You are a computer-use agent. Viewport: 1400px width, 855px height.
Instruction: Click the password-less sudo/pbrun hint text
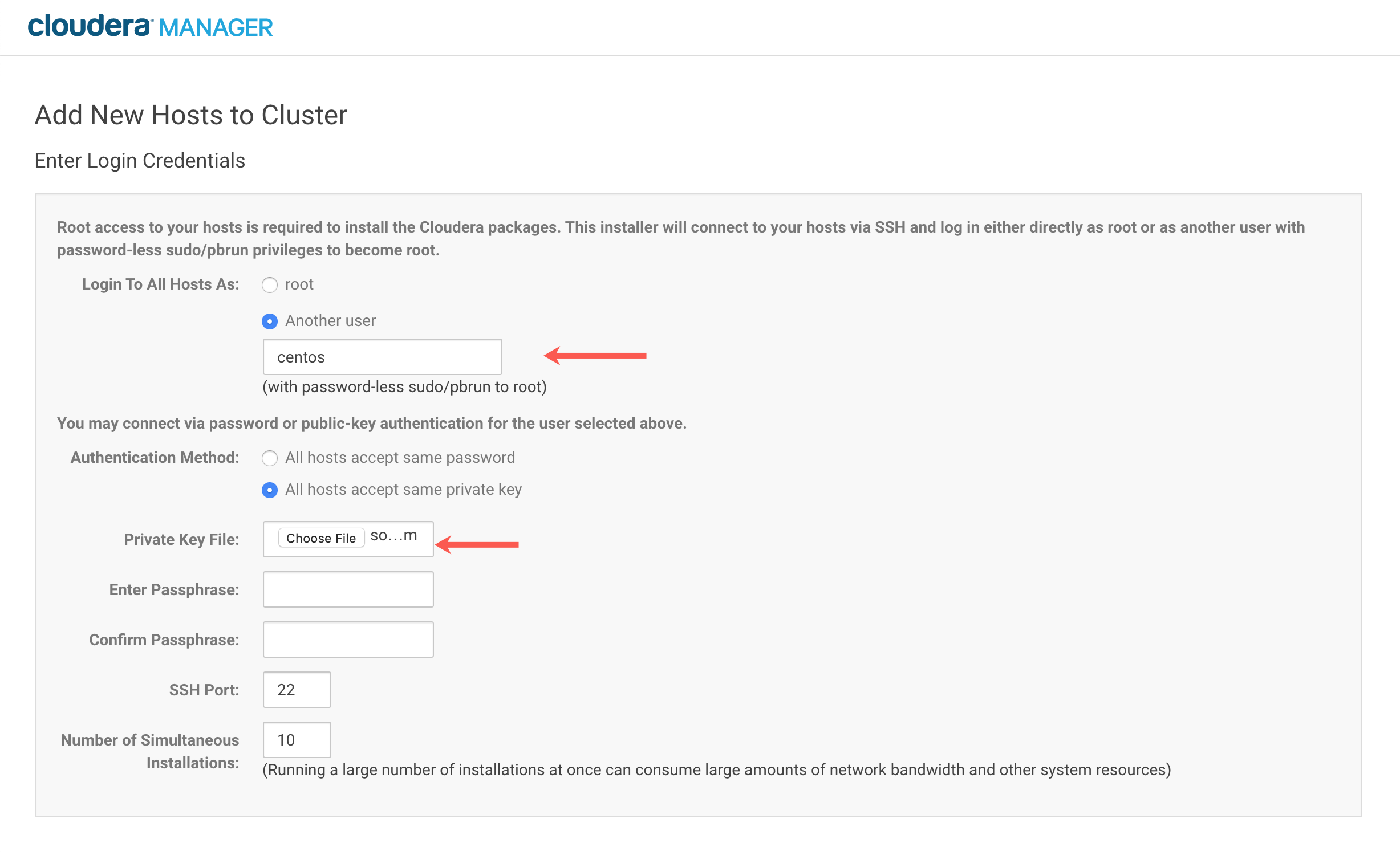pyautogui.click(x=404, y=386)
